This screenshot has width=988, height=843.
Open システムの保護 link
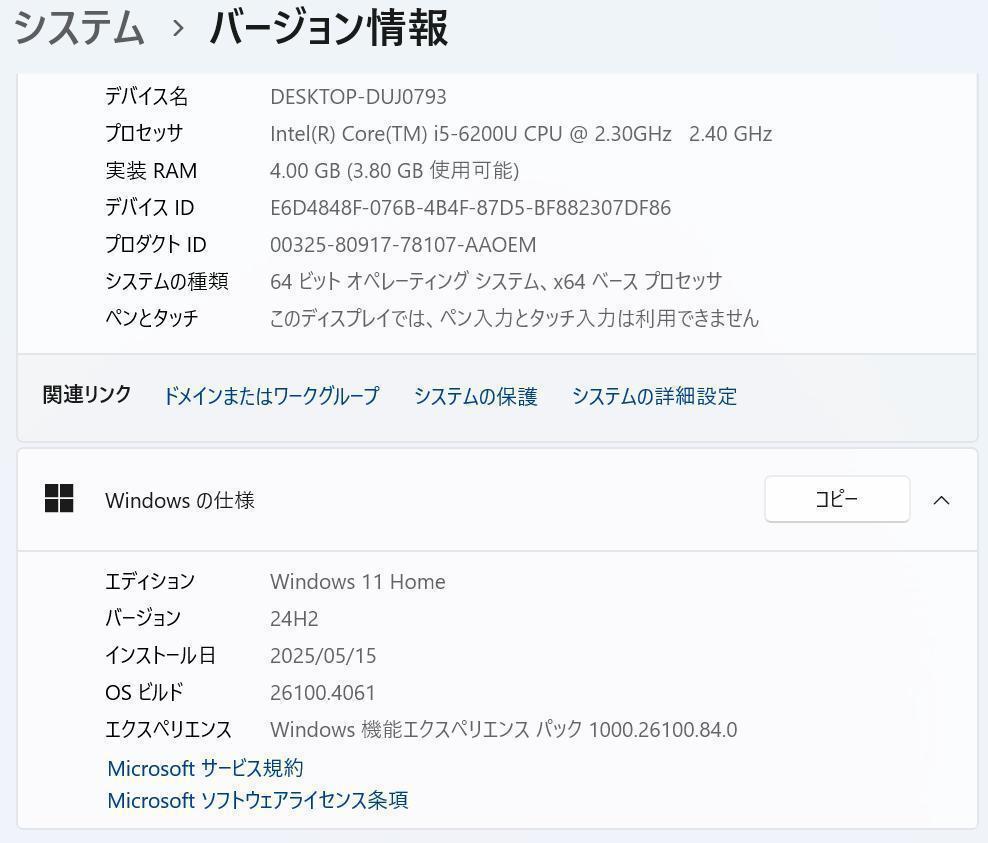point(476,396)
